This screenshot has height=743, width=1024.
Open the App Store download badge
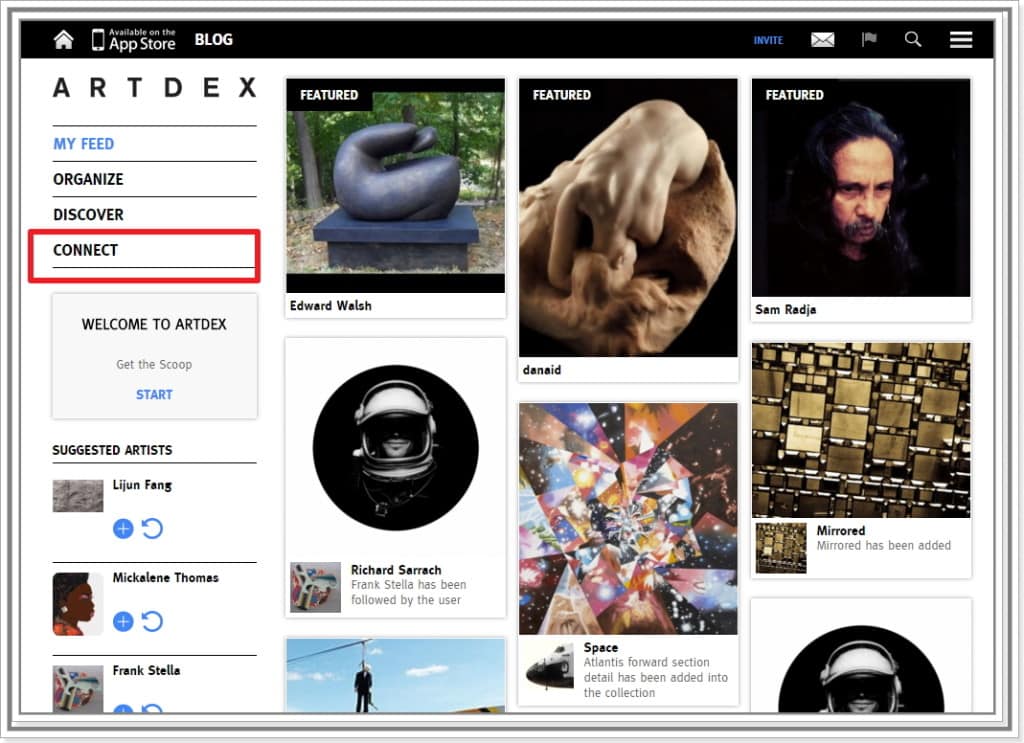coord(133,40)
